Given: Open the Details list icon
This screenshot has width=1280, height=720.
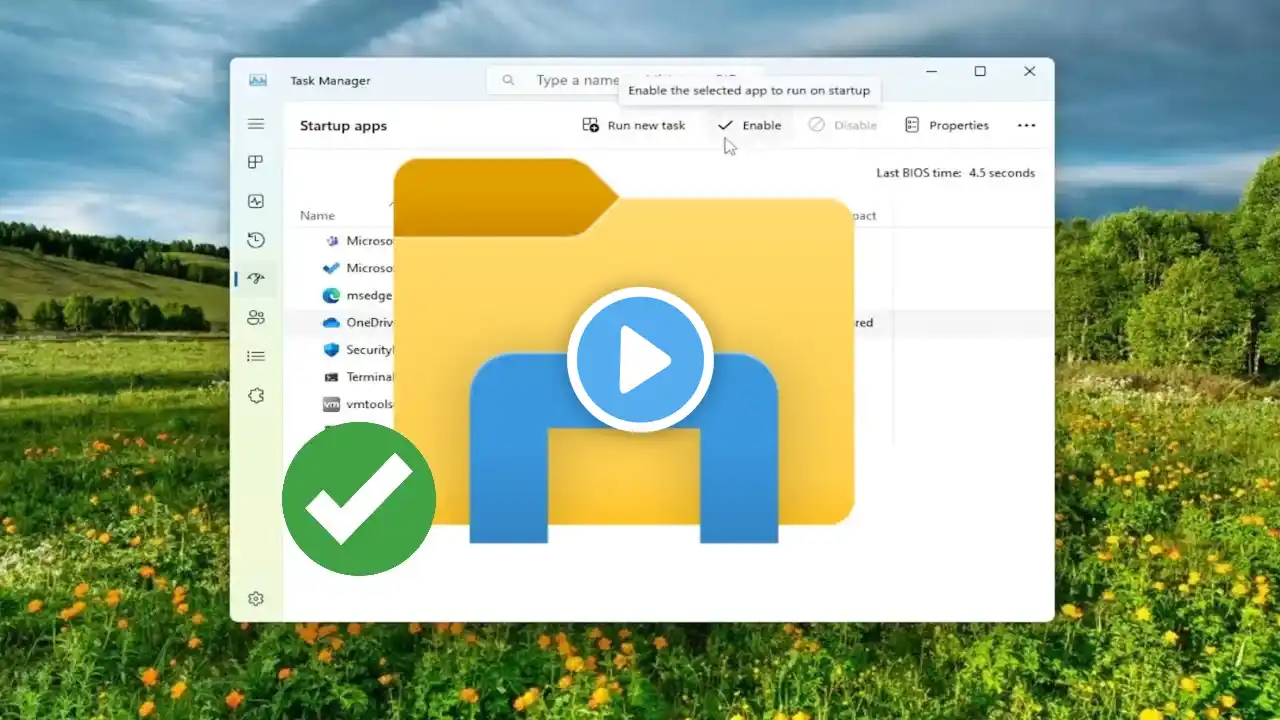Looking at the screenshot, I should coord(256,356).
